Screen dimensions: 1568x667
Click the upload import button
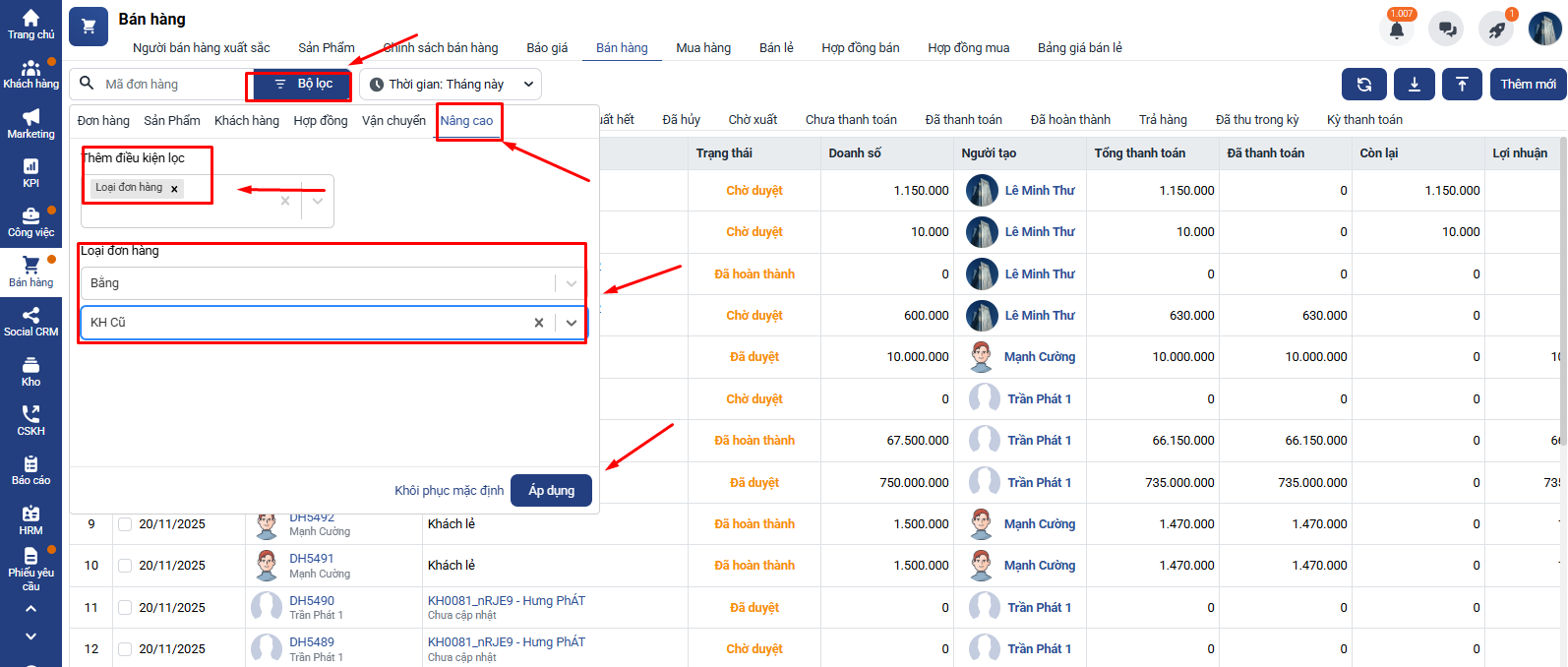[1462, 85]
